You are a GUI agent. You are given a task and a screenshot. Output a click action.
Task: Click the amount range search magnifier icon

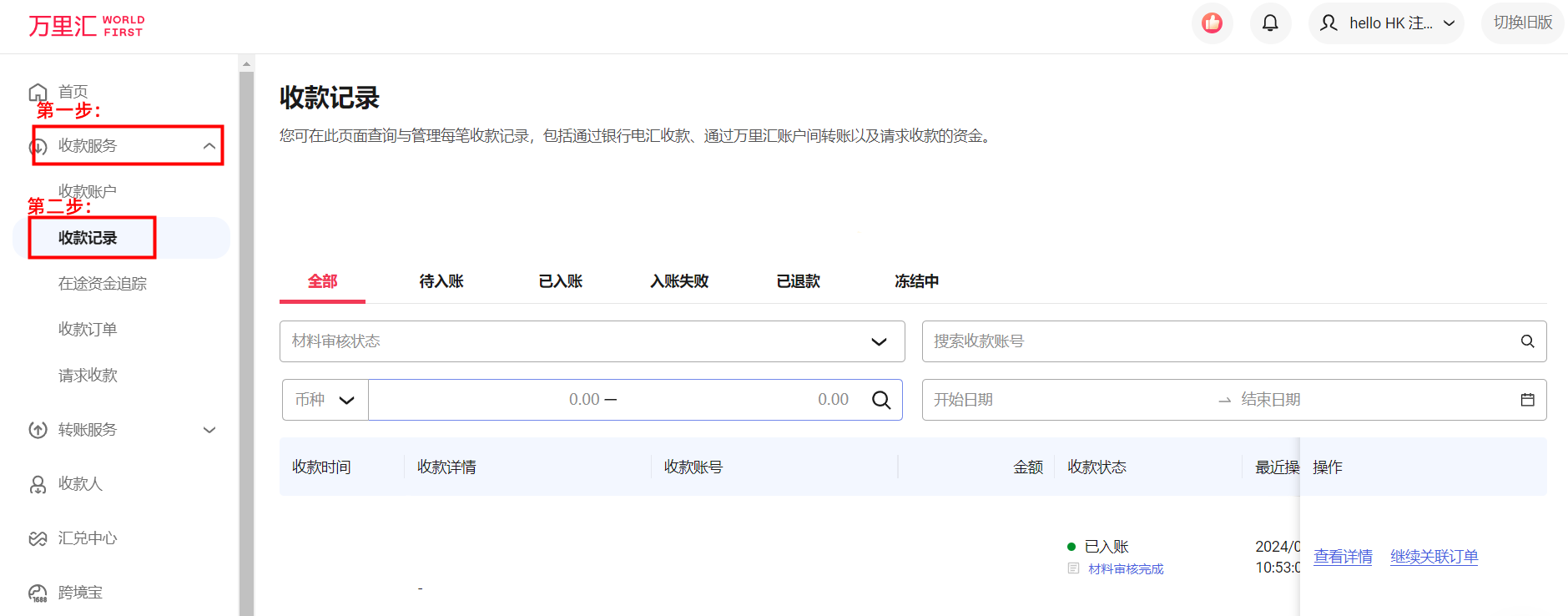pos(880,400)
